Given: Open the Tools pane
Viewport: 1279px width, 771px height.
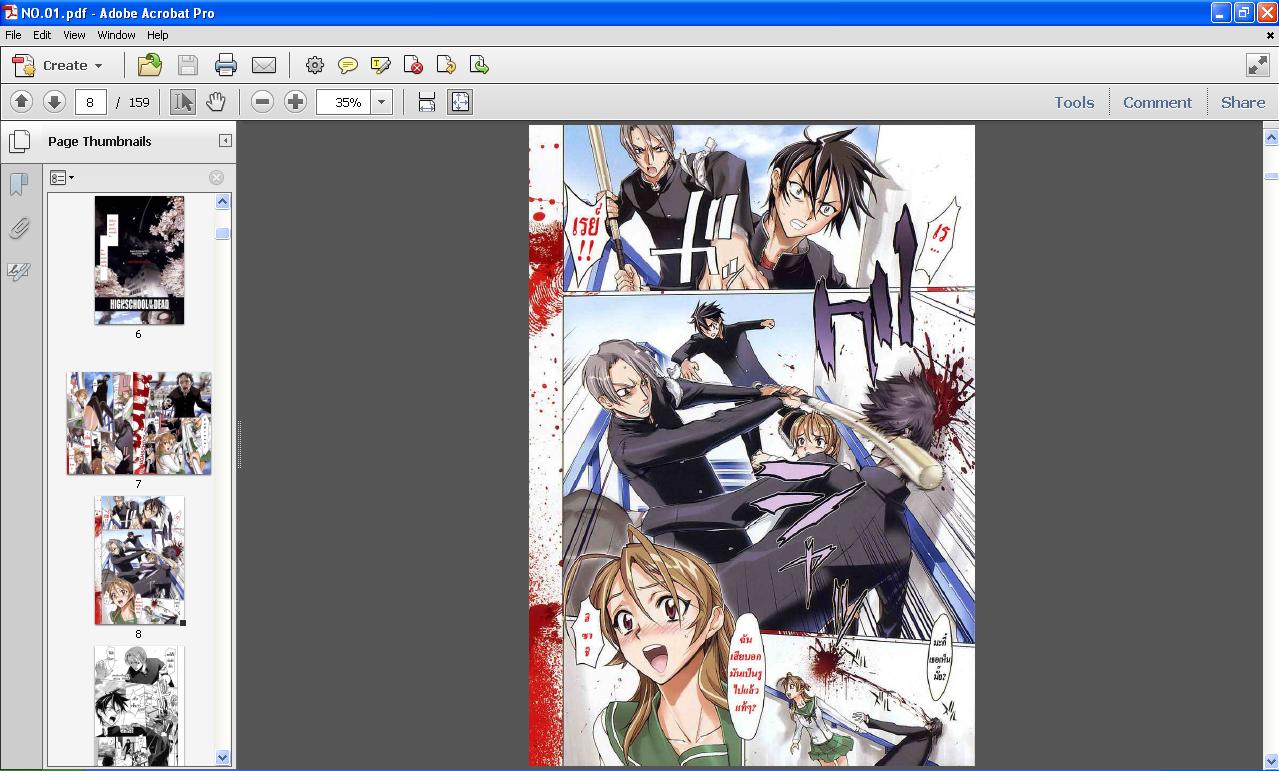Looking at the screenshot, I should tap(1074, 102).
